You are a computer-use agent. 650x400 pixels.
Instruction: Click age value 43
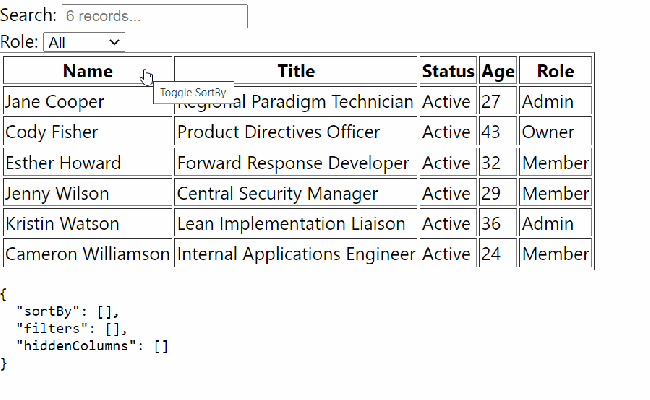tap(498, 132)
